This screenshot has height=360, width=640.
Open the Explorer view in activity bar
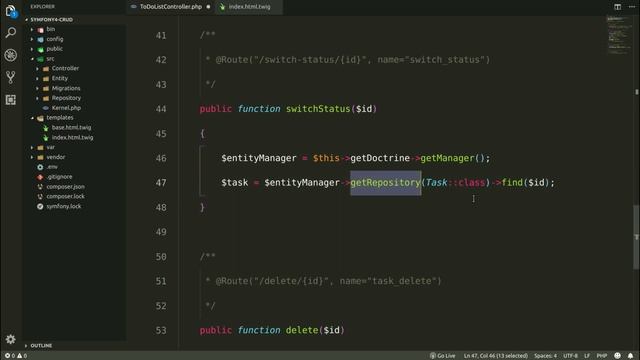tap(11, 11)
